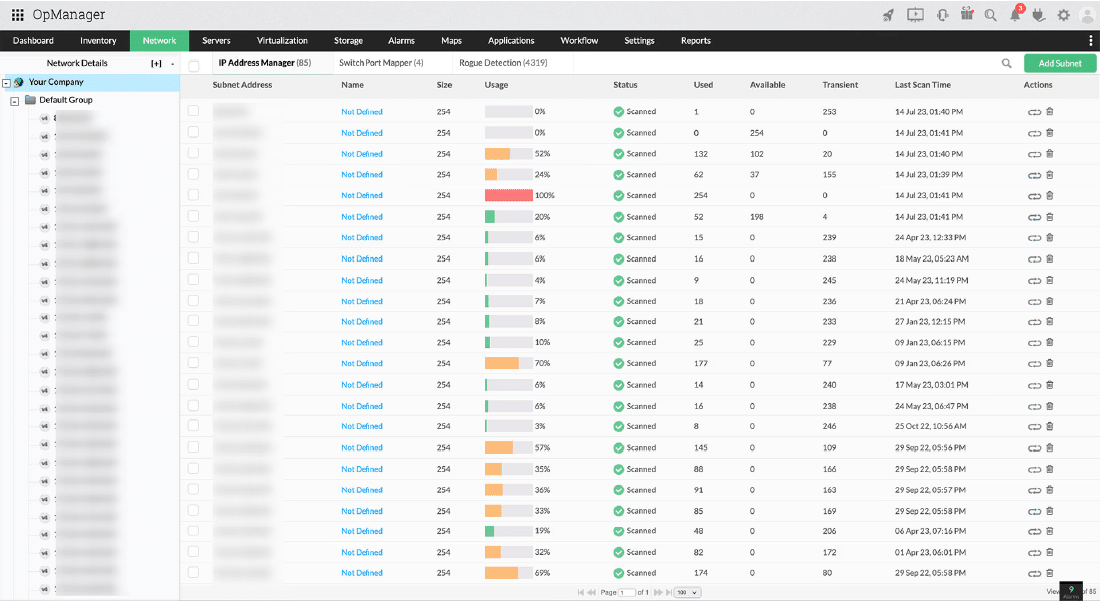Open global search in top bar
This screenshot has height=602, width=1100.
(x=991, y=15)
